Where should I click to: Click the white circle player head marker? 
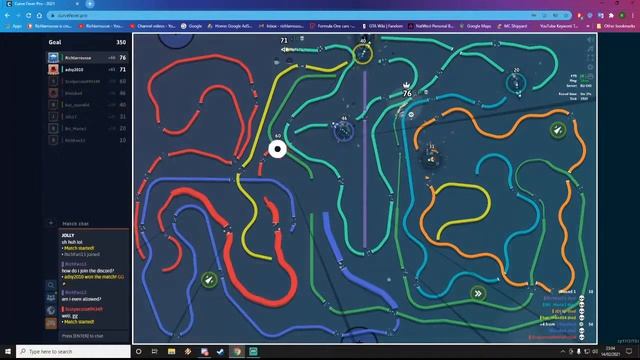click(x=278, y=149)
